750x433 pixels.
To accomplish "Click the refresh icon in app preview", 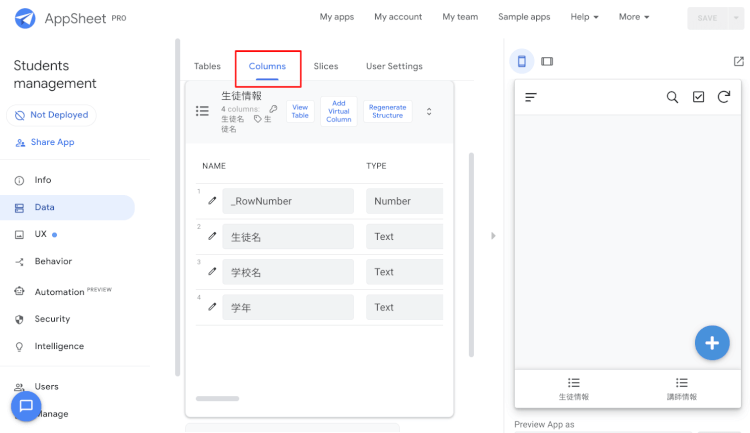I will [723, 97].
